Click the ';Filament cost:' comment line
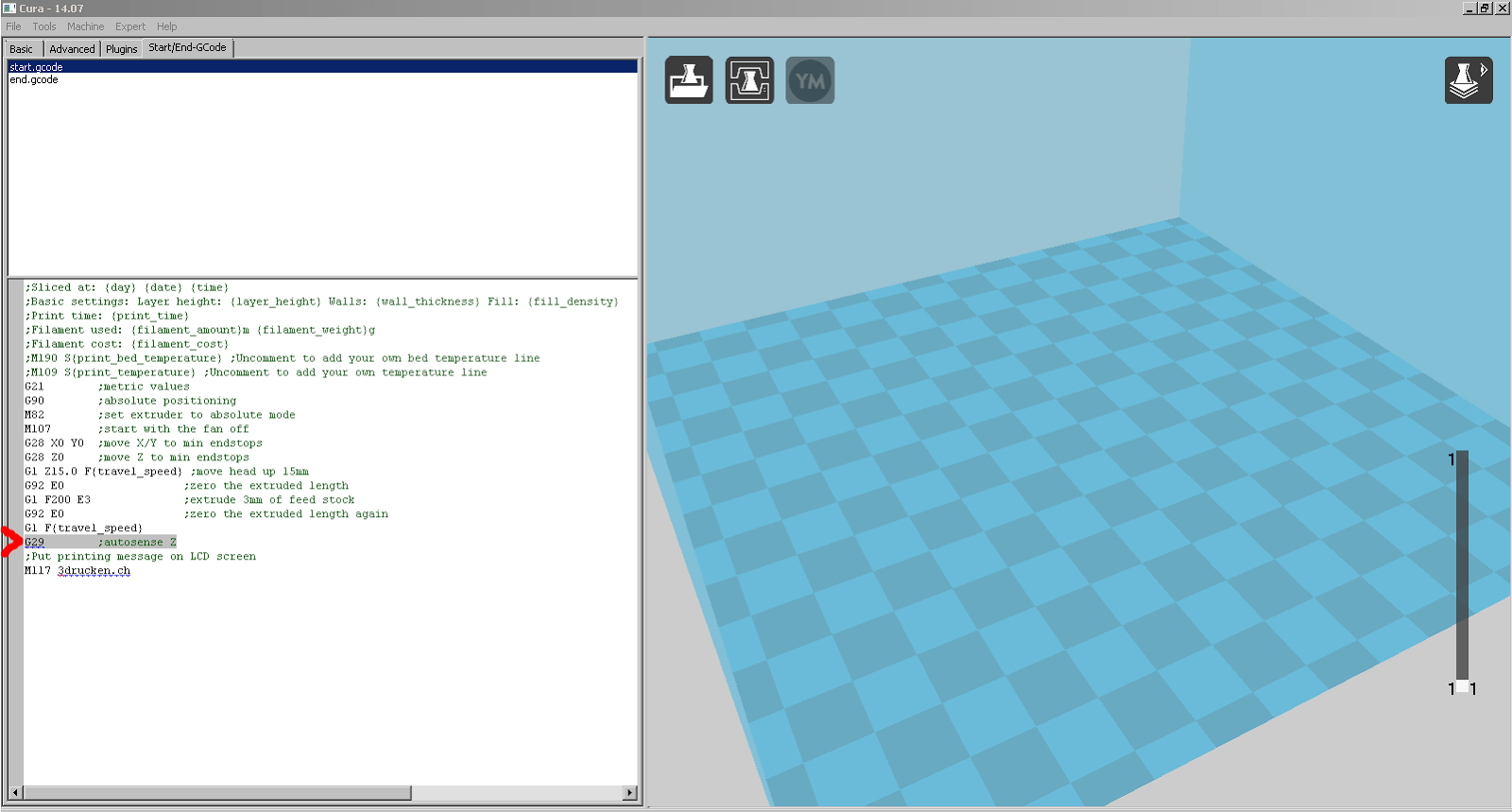 (127, 344)
